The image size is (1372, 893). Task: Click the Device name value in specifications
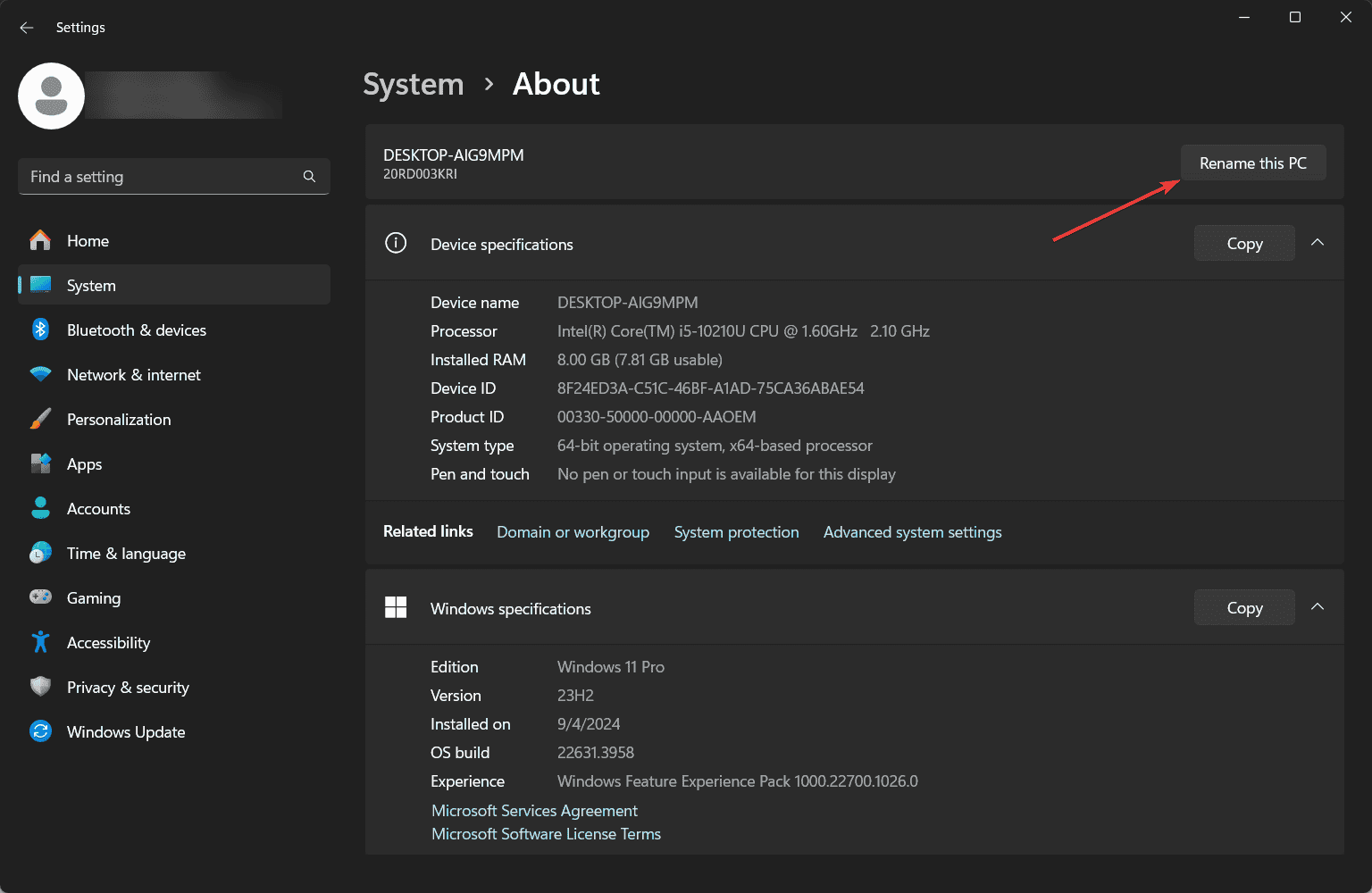tap(628, 303)
